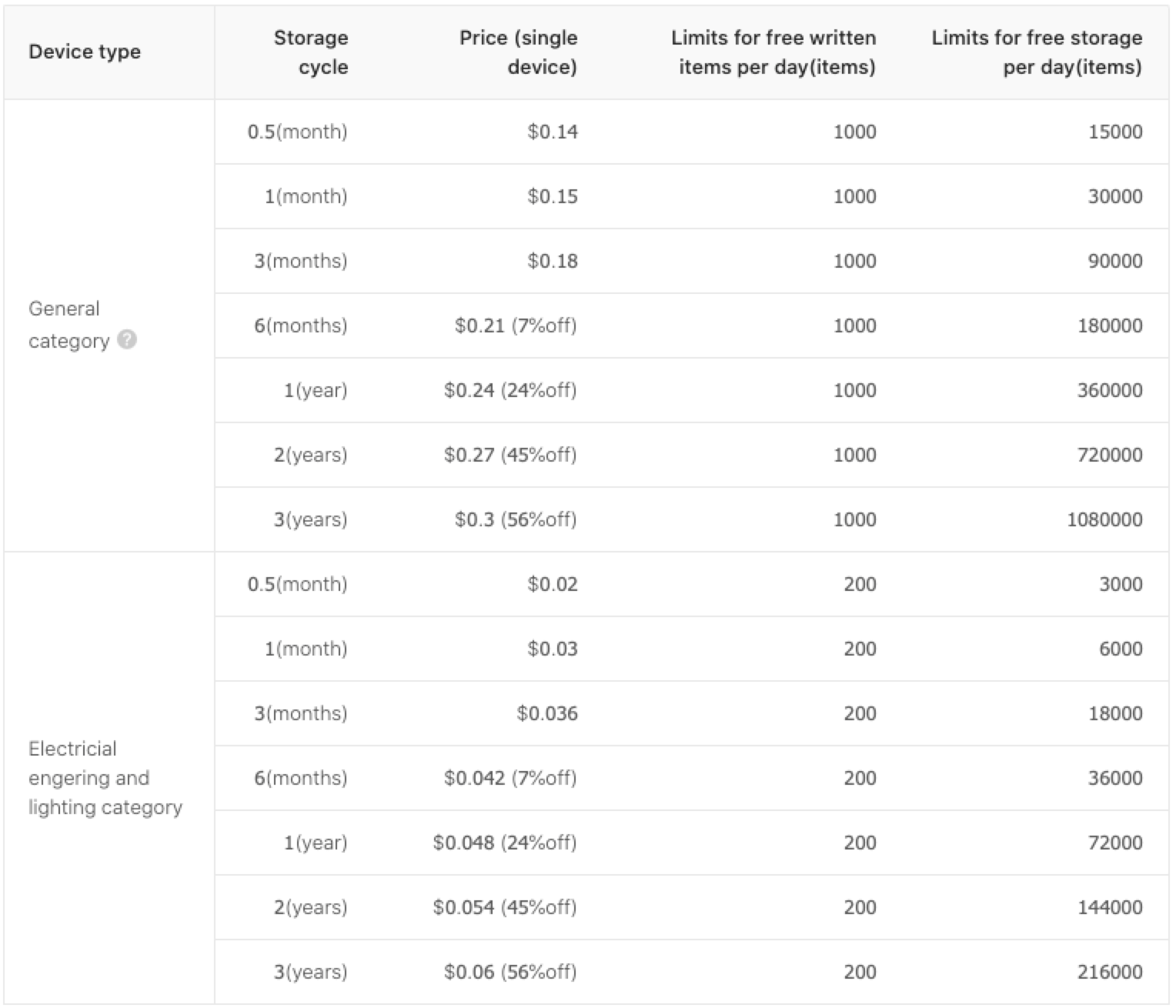Select the $0.3 (56%off) price cell
The image size is (1176, 1008).
tap(516, 519)
